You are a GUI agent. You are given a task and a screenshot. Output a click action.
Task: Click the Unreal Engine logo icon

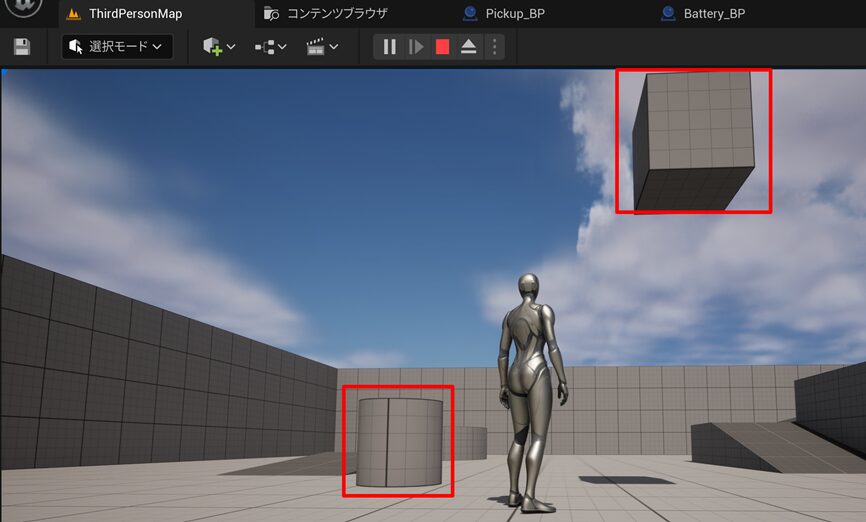coord(23,6)
